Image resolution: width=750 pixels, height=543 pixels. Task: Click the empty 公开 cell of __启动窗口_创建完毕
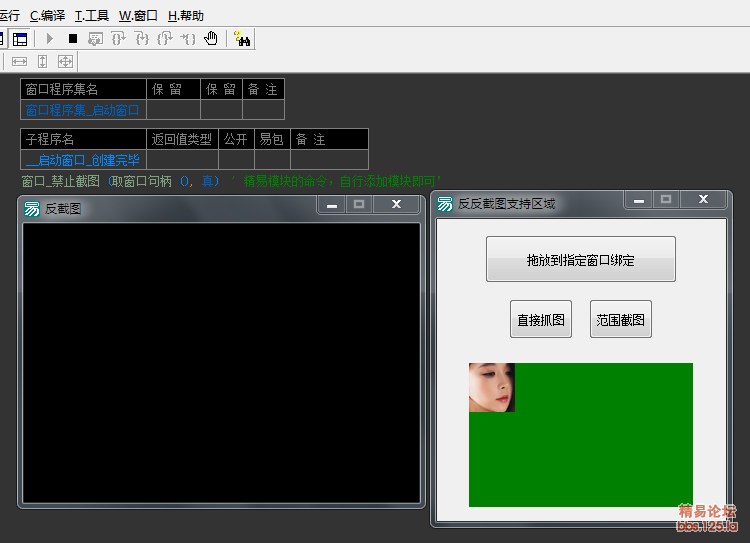pos(236,160)
